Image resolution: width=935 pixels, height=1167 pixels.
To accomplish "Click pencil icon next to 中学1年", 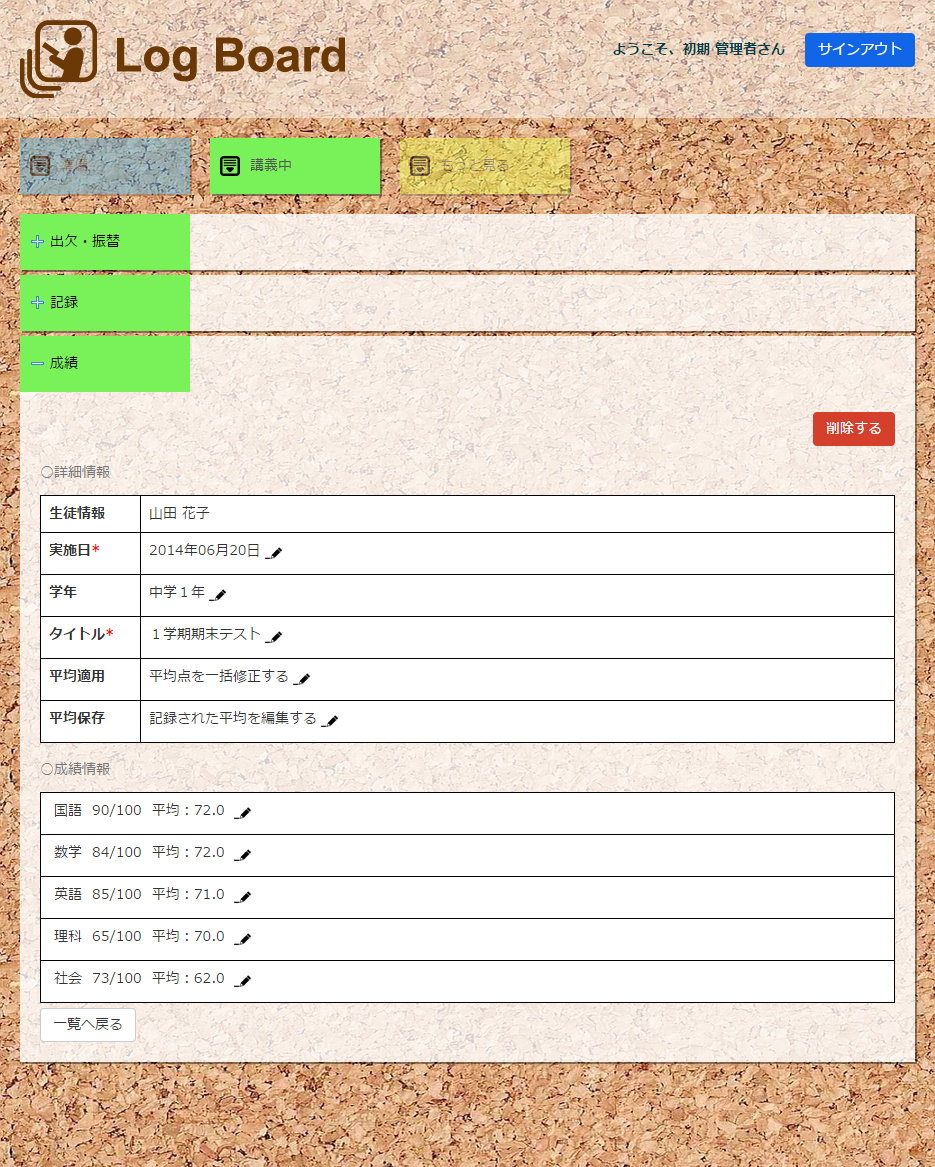I will [219, 595].
